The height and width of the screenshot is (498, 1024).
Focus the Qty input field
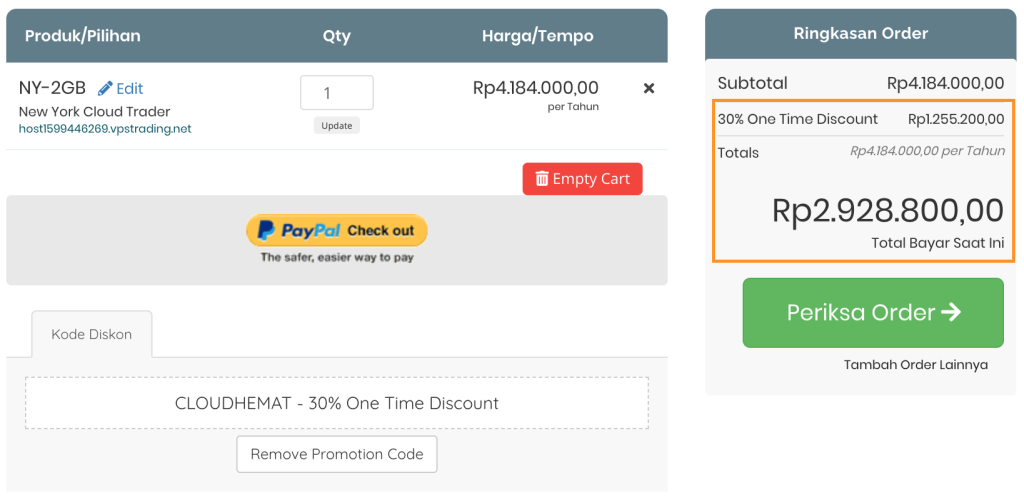(336, 93)
